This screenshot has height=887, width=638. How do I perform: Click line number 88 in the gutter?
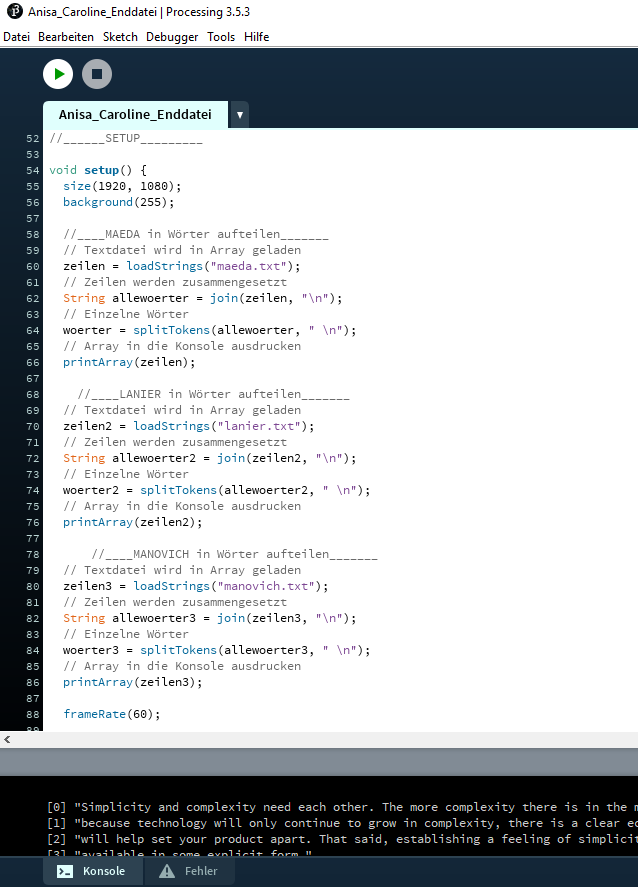point(33,714)
